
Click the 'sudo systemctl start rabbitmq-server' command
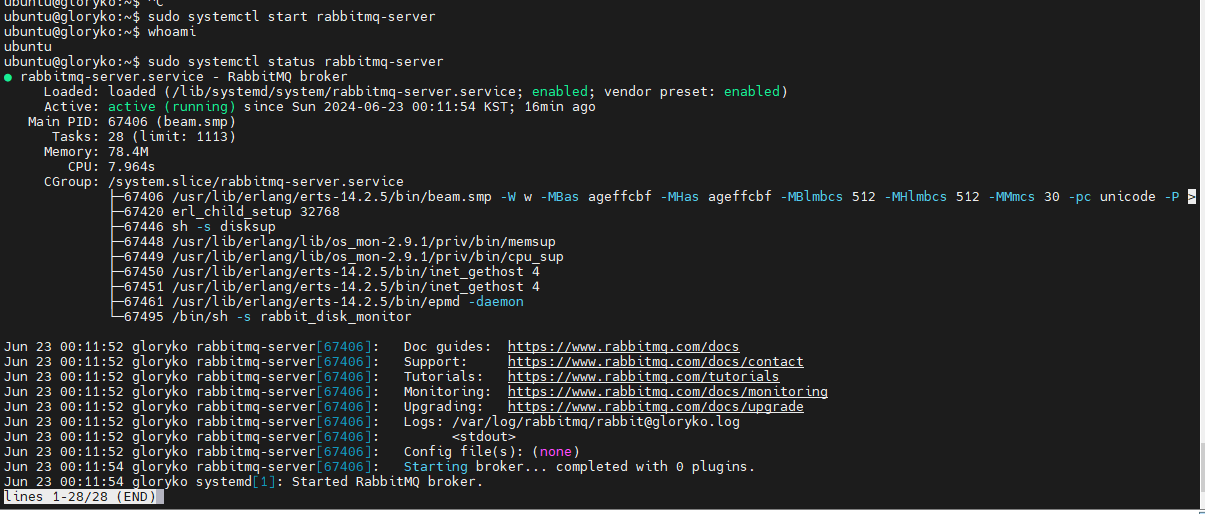pyautogui.click(x=291, y=17)
